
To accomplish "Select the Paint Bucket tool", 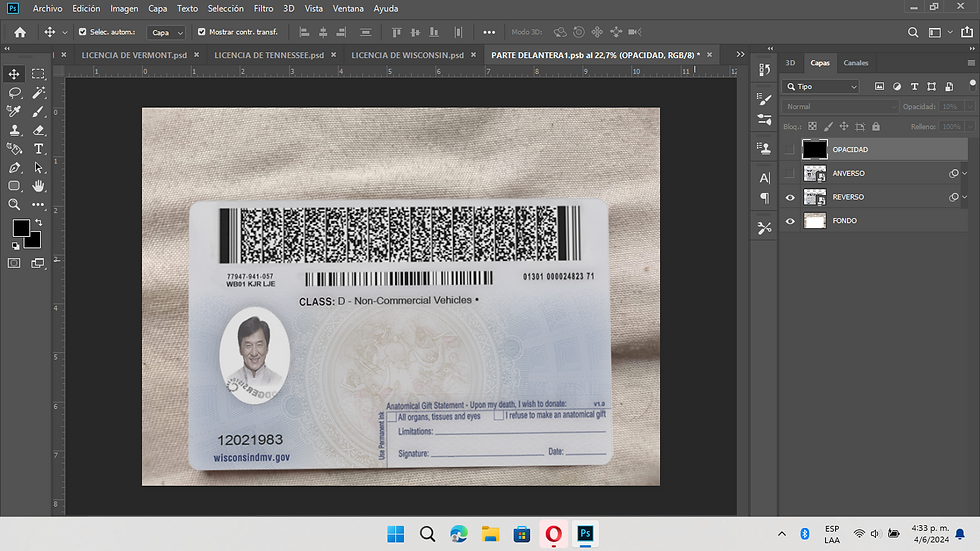I will click(x=14, y=149).
